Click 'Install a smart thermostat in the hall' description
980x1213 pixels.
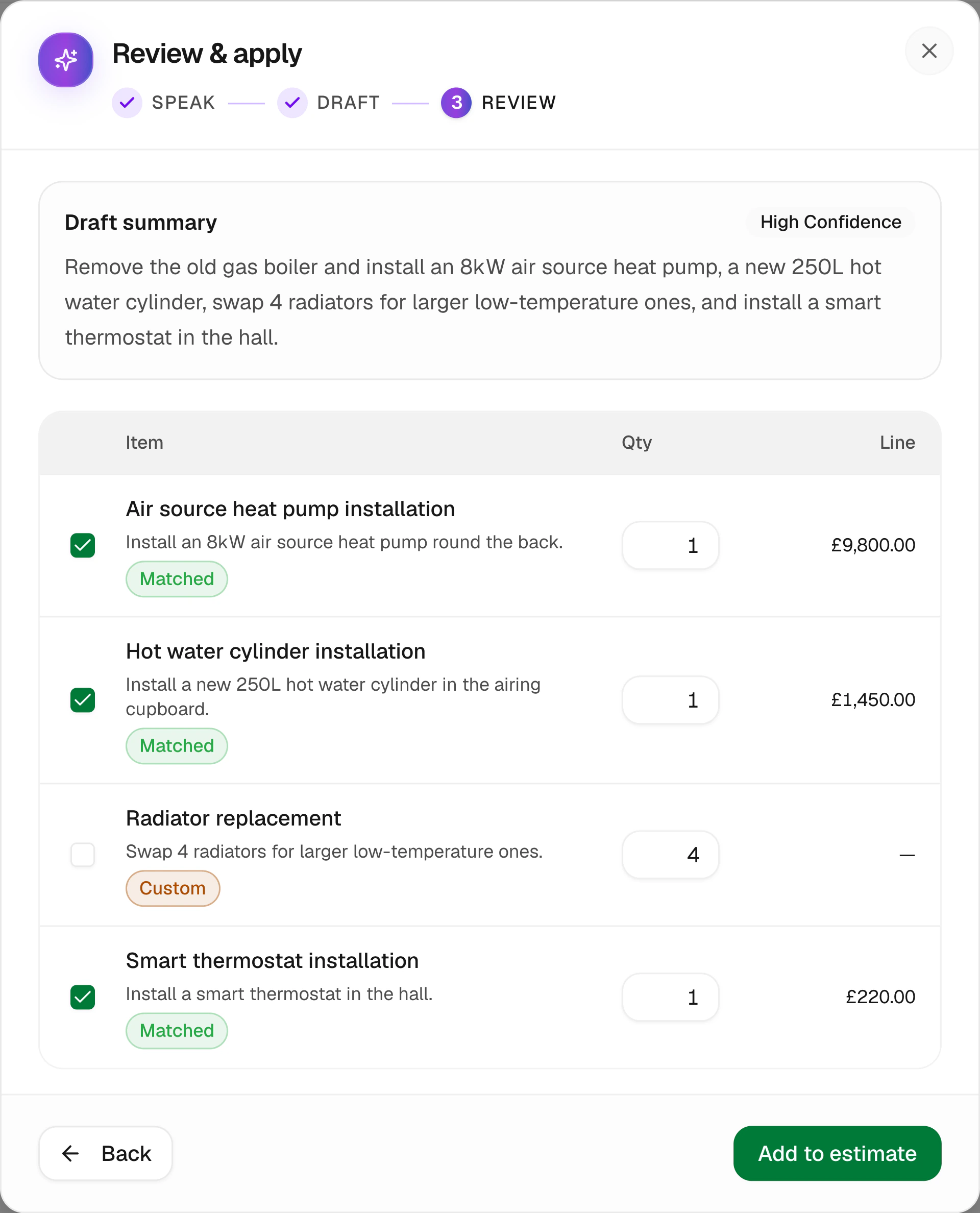pos(279,994)
